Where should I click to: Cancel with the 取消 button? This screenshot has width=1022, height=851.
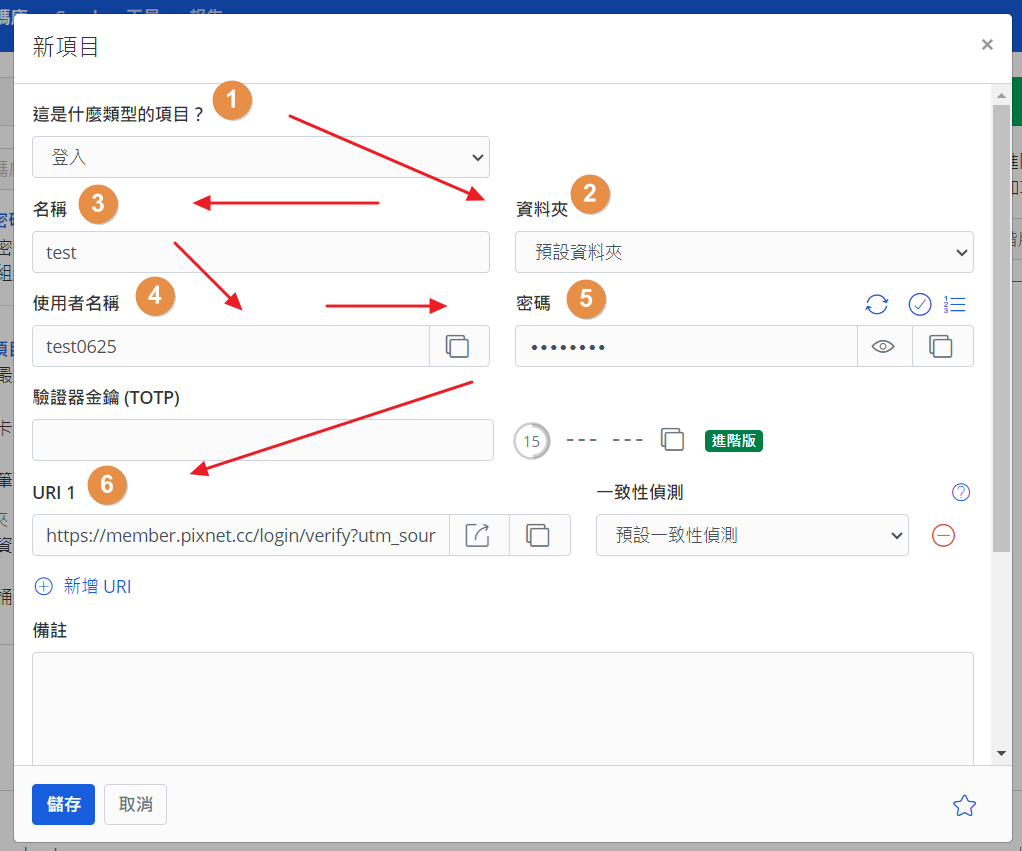(x=136, y=804)
